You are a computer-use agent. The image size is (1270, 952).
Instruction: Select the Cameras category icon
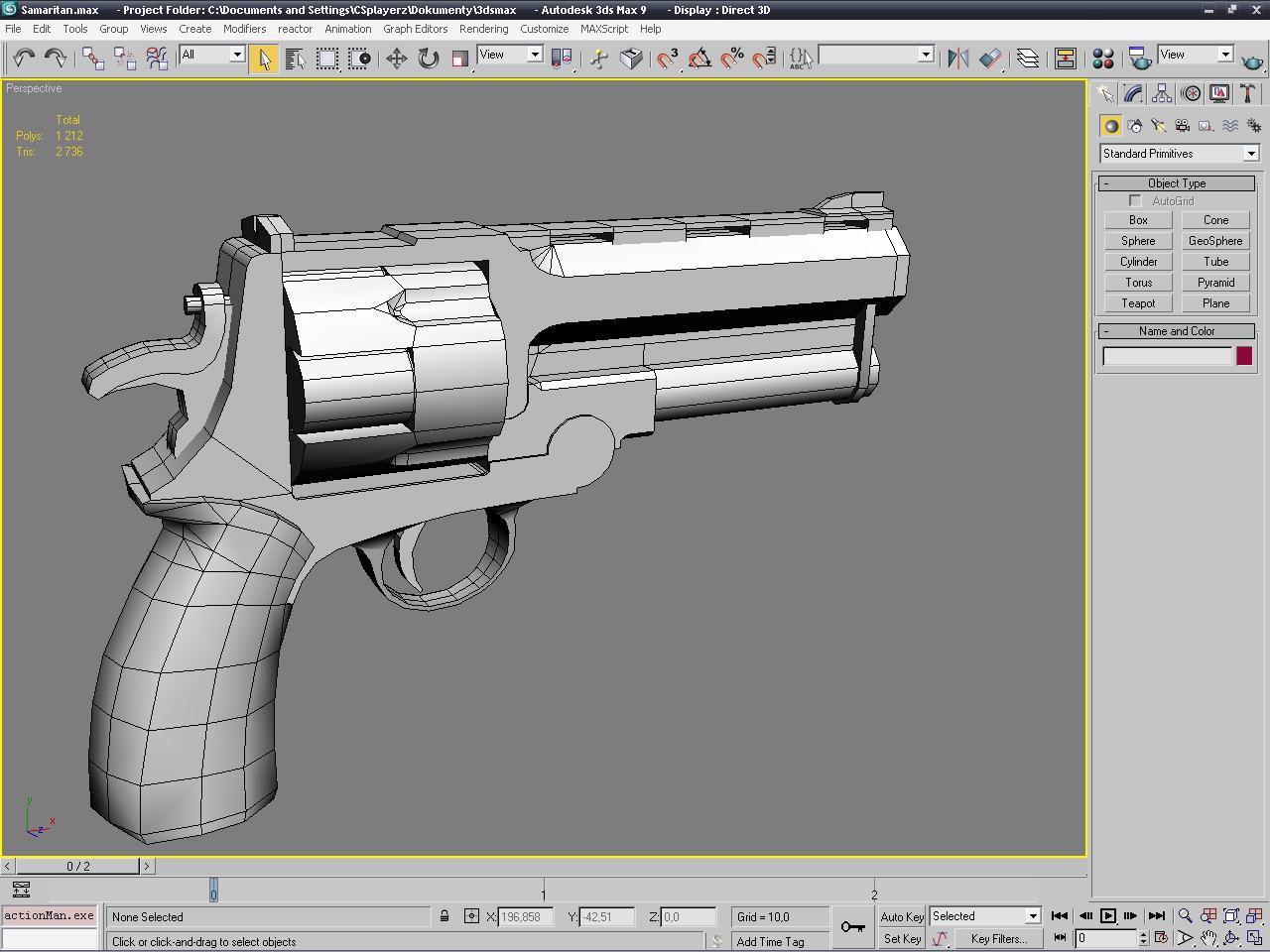point(1183,126)
